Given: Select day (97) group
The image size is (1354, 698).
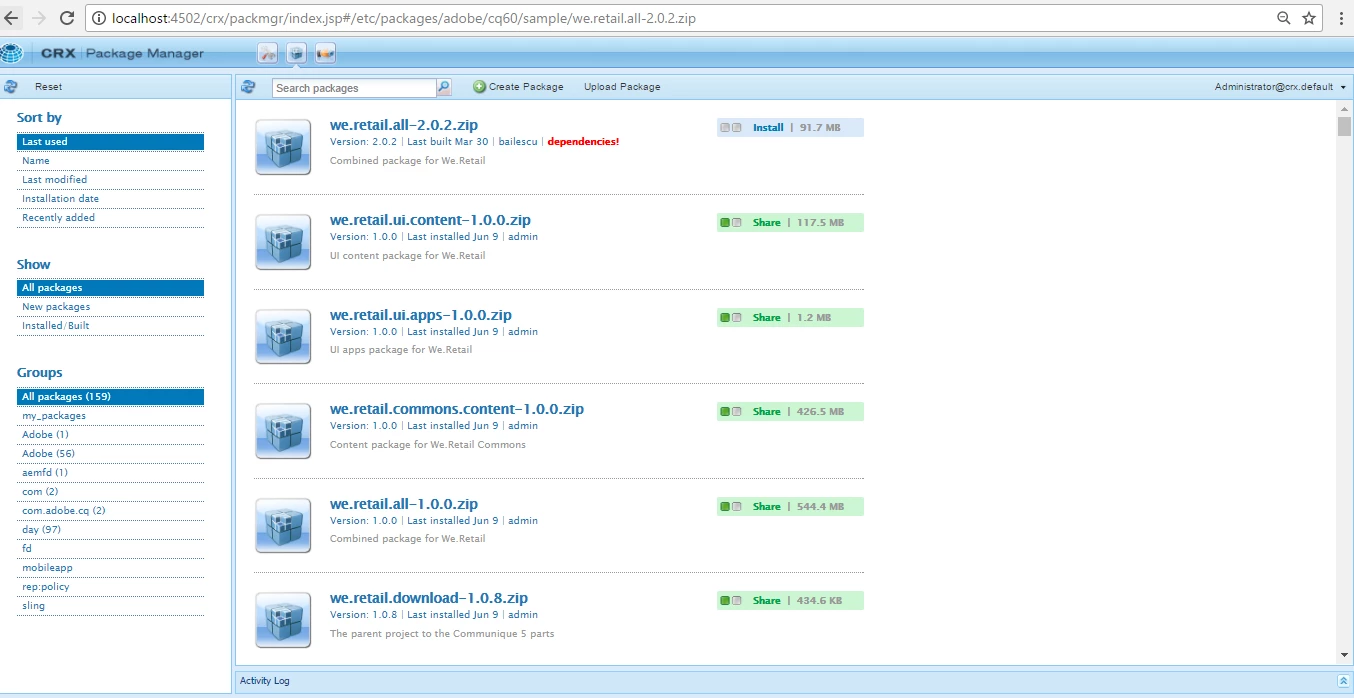Looking at the screenshot, I should point(110,530).
